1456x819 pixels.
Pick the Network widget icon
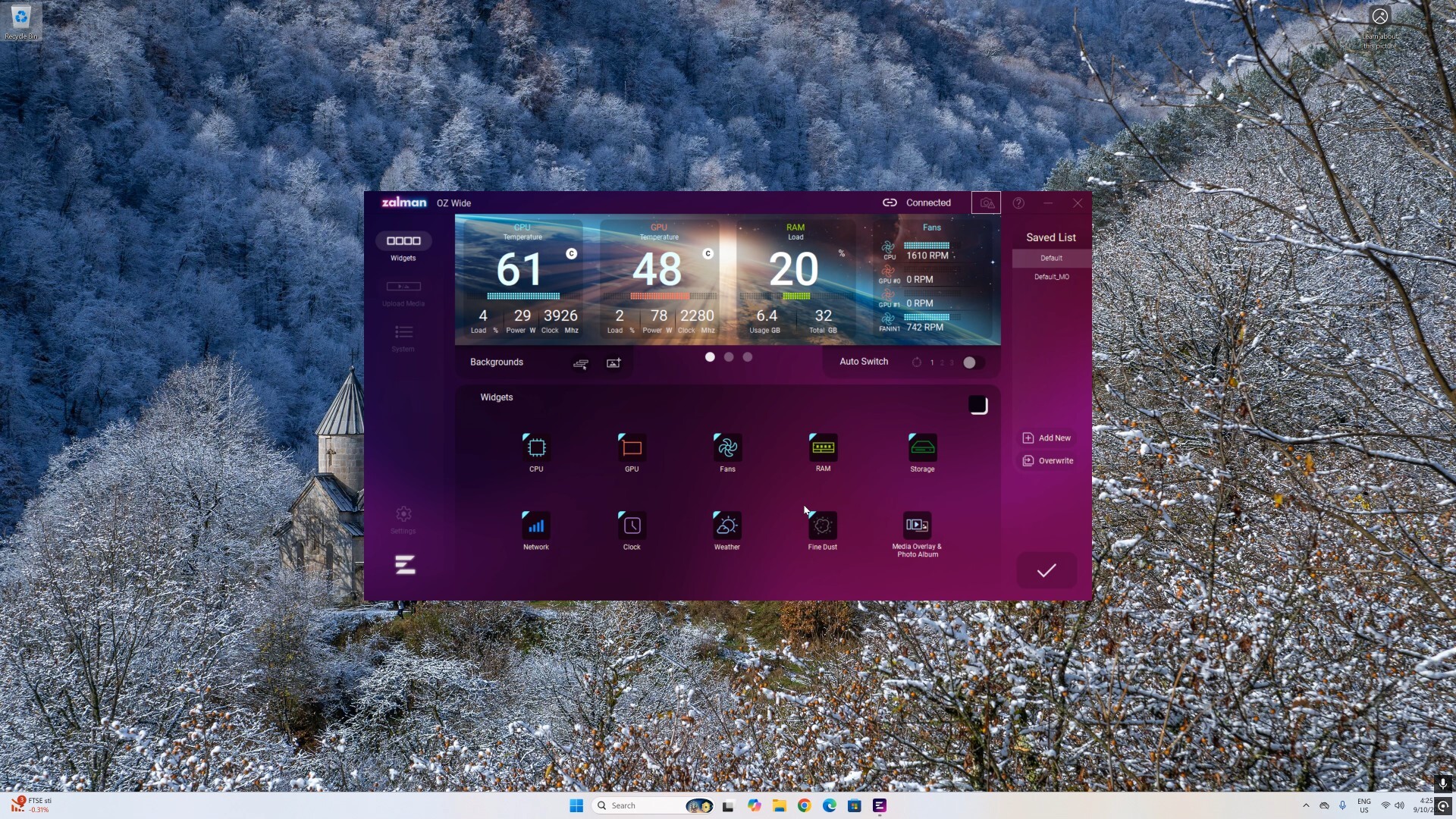click(536, 526)
